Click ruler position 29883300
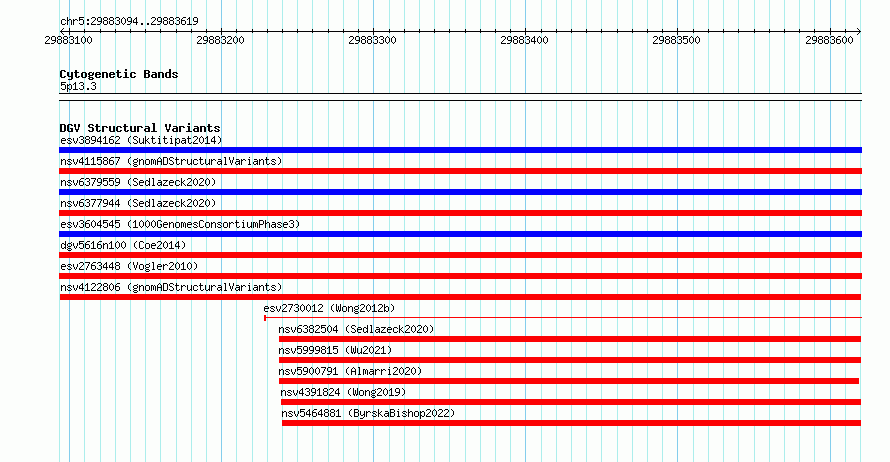This screenshot has width=890, height=462. pyautogui.click(x=372, y=40)
